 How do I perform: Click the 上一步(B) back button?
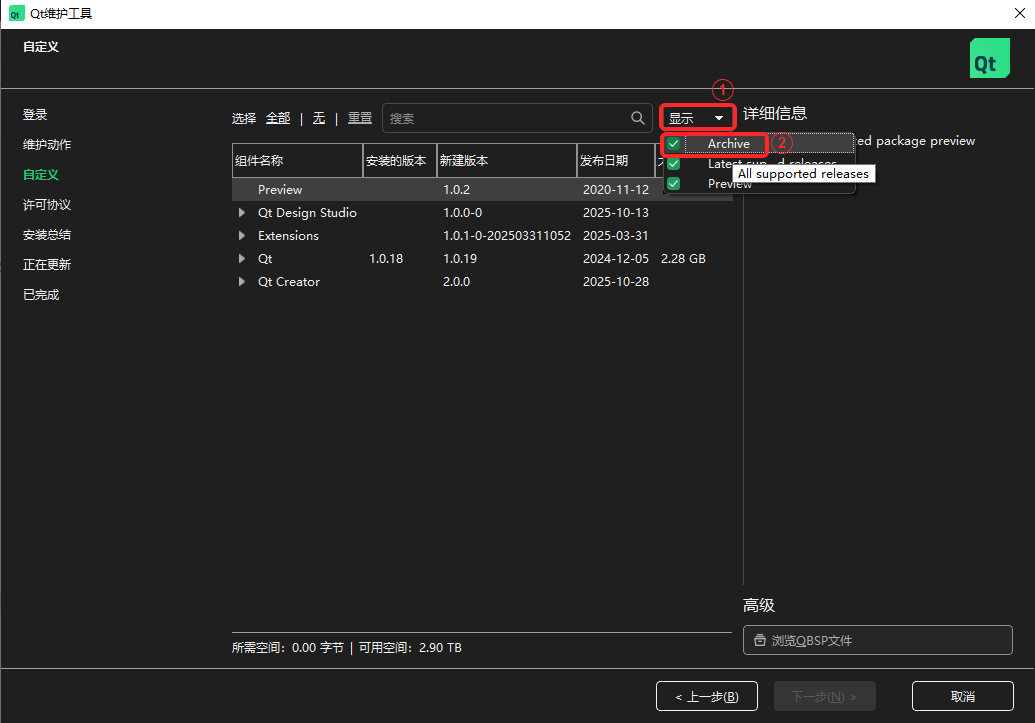point(706,697)
